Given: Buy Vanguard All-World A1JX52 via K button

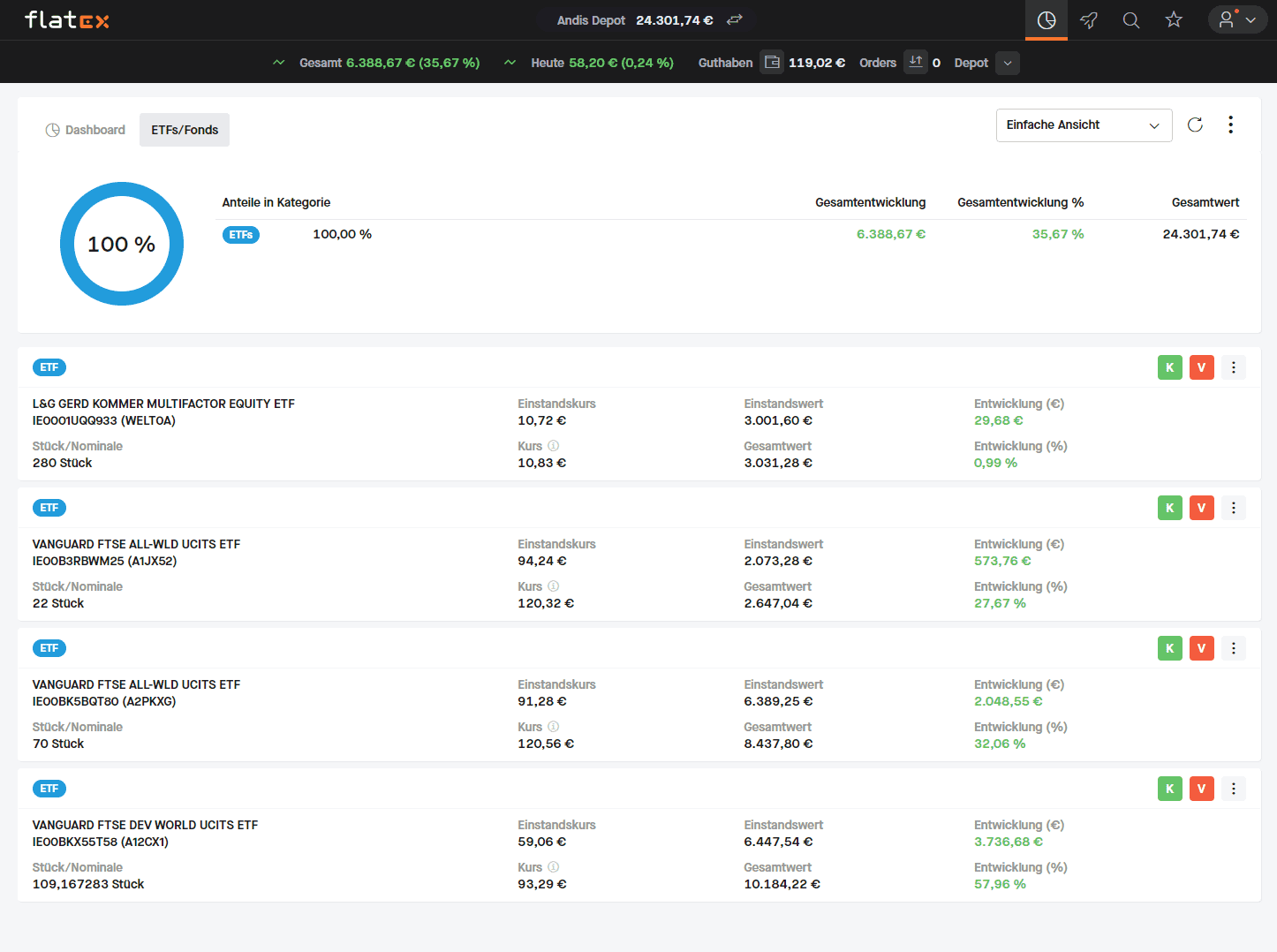Looking at the screenshot, I should [x=1170, y=508].
